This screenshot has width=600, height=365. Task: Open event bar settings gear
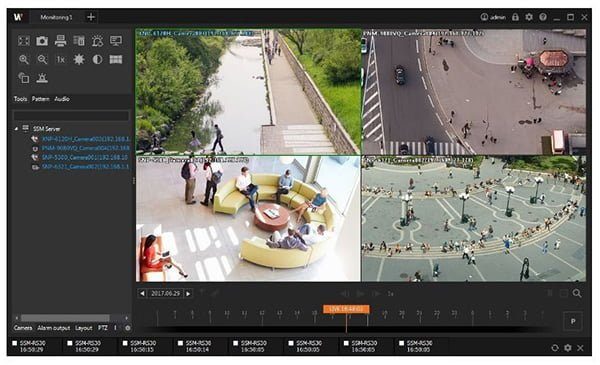[568, 348]
